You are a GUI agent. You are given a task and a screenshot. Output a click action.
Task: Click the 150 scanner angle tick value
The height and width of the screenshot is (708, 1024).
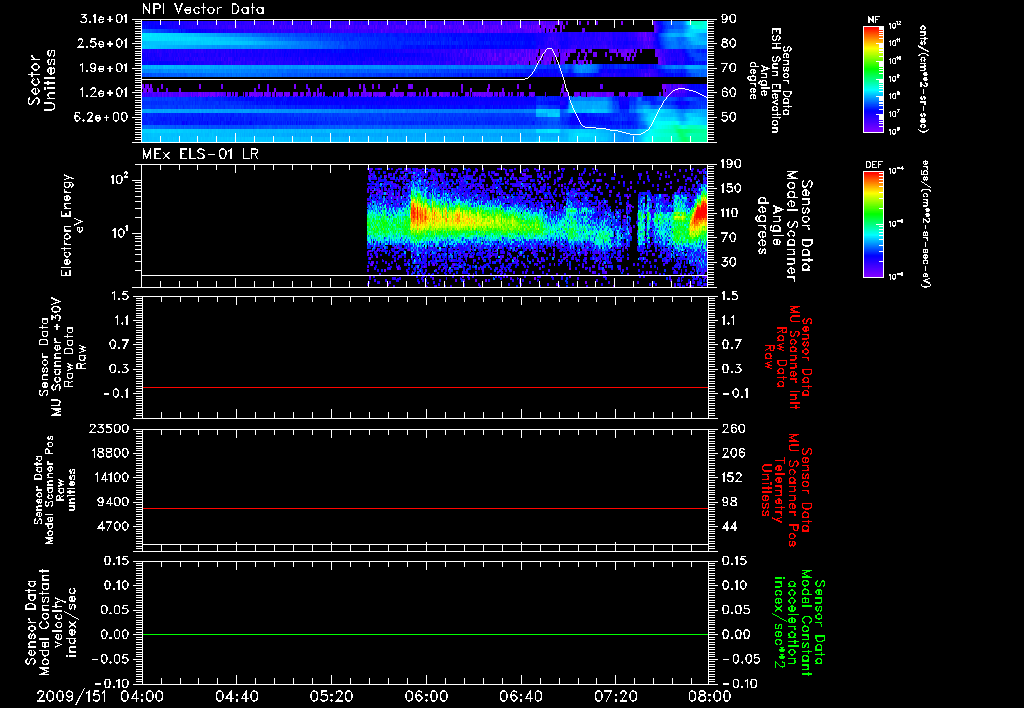(730, 189)
